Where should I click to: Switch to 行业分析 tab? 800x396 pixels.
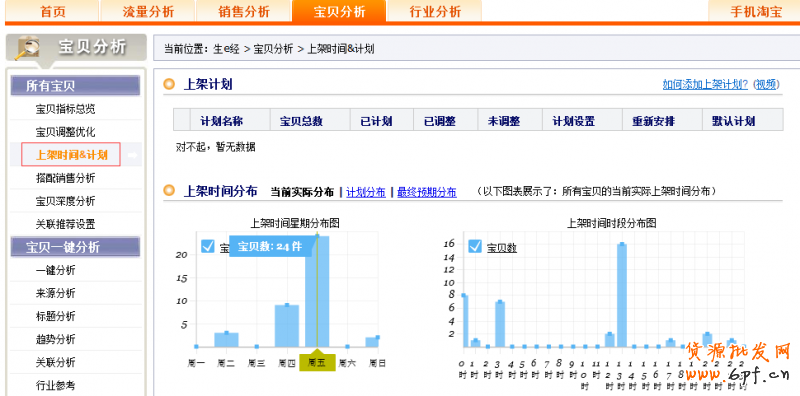coord(435,11)
